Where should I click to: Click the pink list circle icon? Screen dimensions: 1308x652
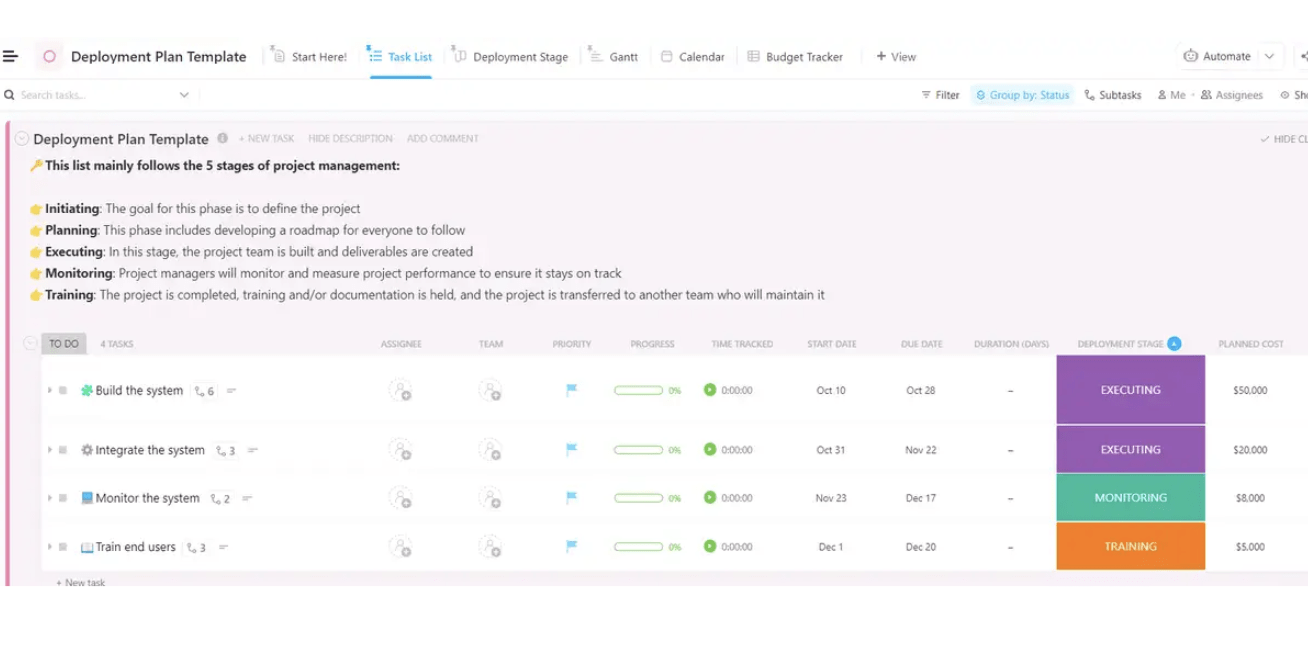[x=49, y=57]
